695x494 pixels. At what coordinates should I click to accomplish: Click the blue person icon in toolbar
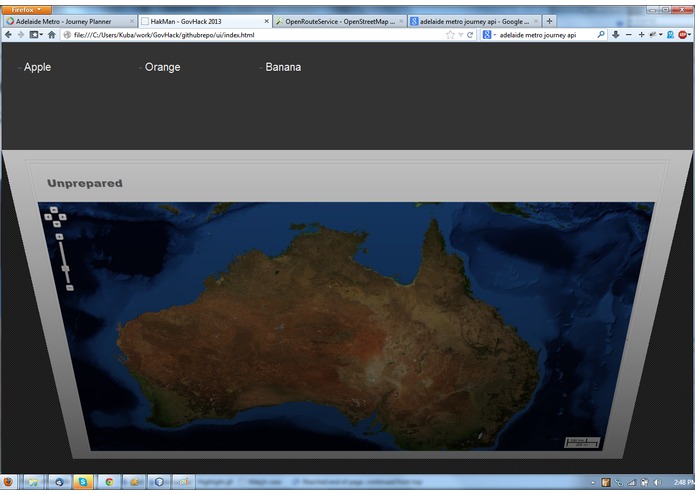point(671,35)
